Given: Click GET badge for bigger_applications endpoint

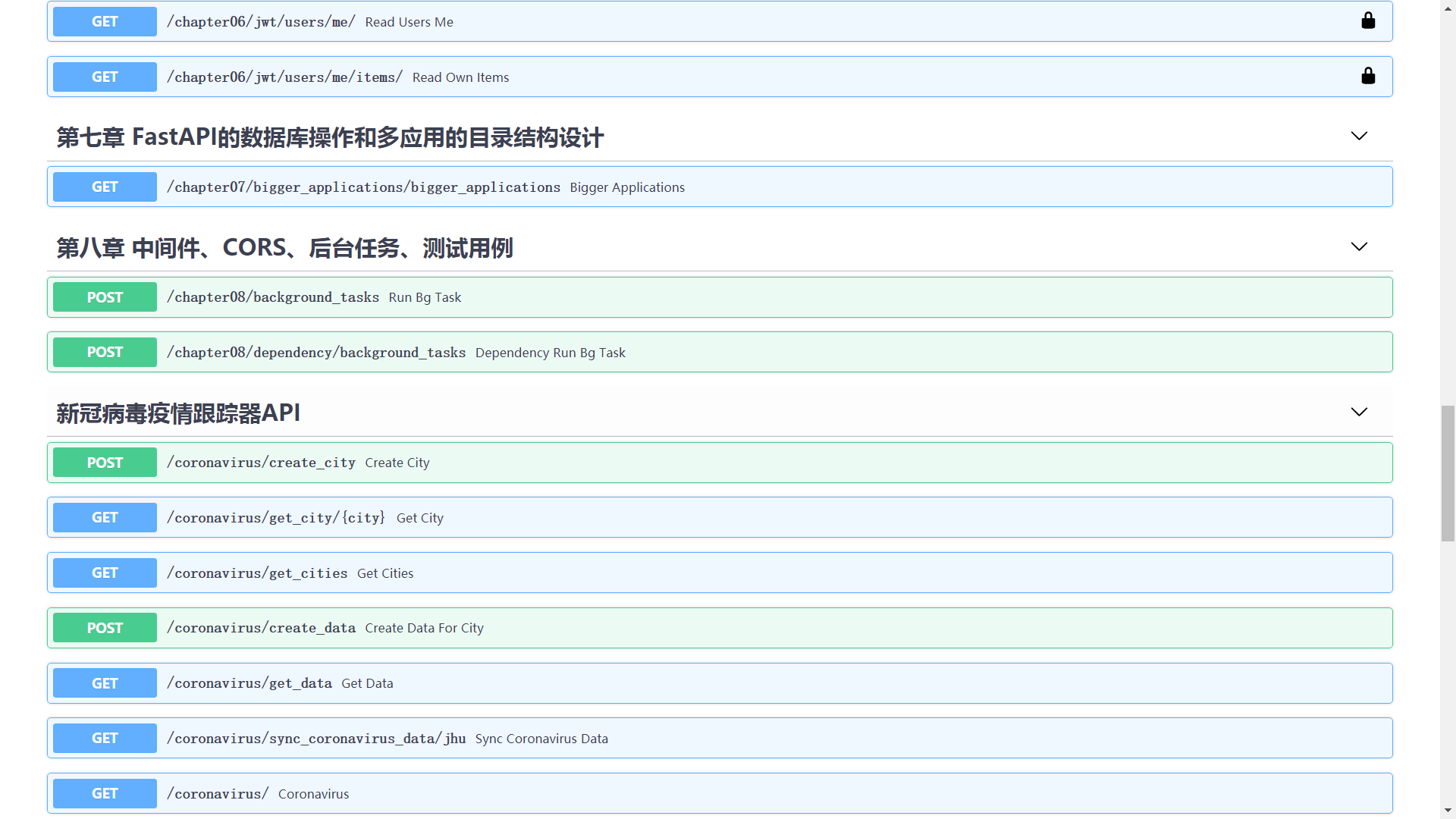Looking at the screenshot, I should (x=105, y=187).
